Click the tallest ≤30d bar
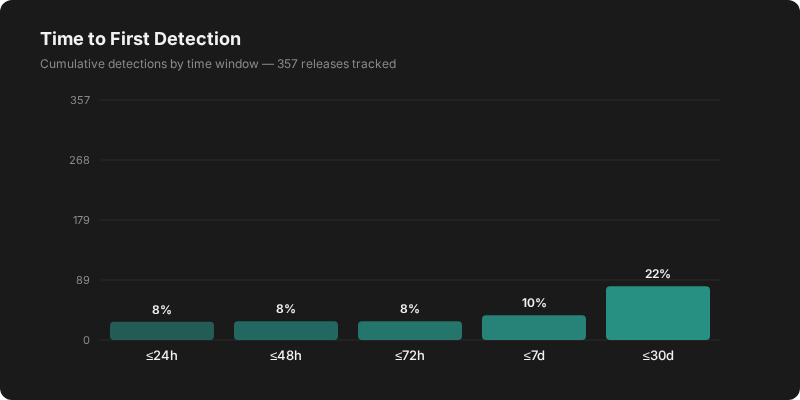The width and height of the screenshot is (800, 400). coord(658,313)
